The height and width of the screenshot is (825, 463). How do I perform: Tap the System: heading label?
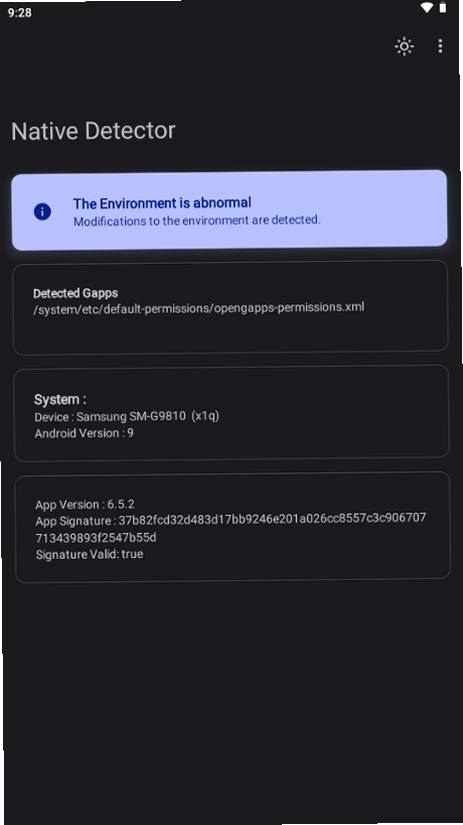(60, 399)
